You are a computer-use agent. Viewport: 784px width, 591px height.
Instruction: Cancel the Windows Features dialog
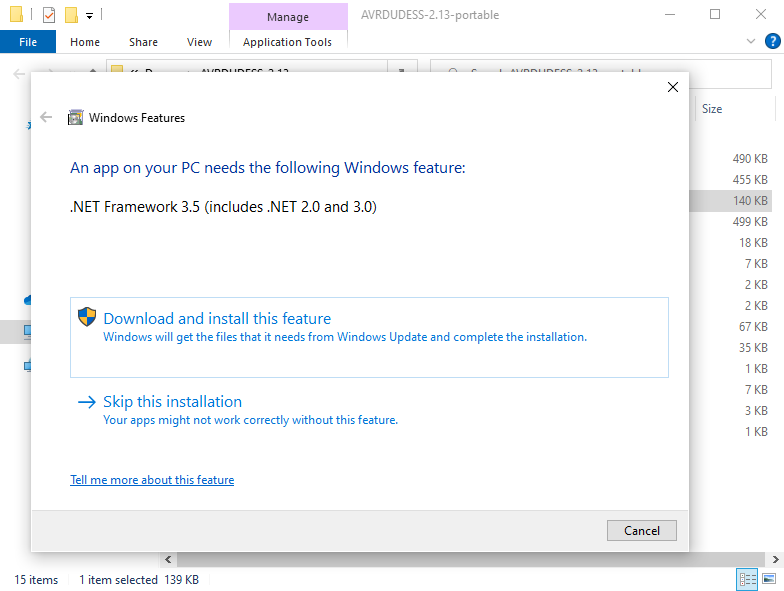point(642,530)
